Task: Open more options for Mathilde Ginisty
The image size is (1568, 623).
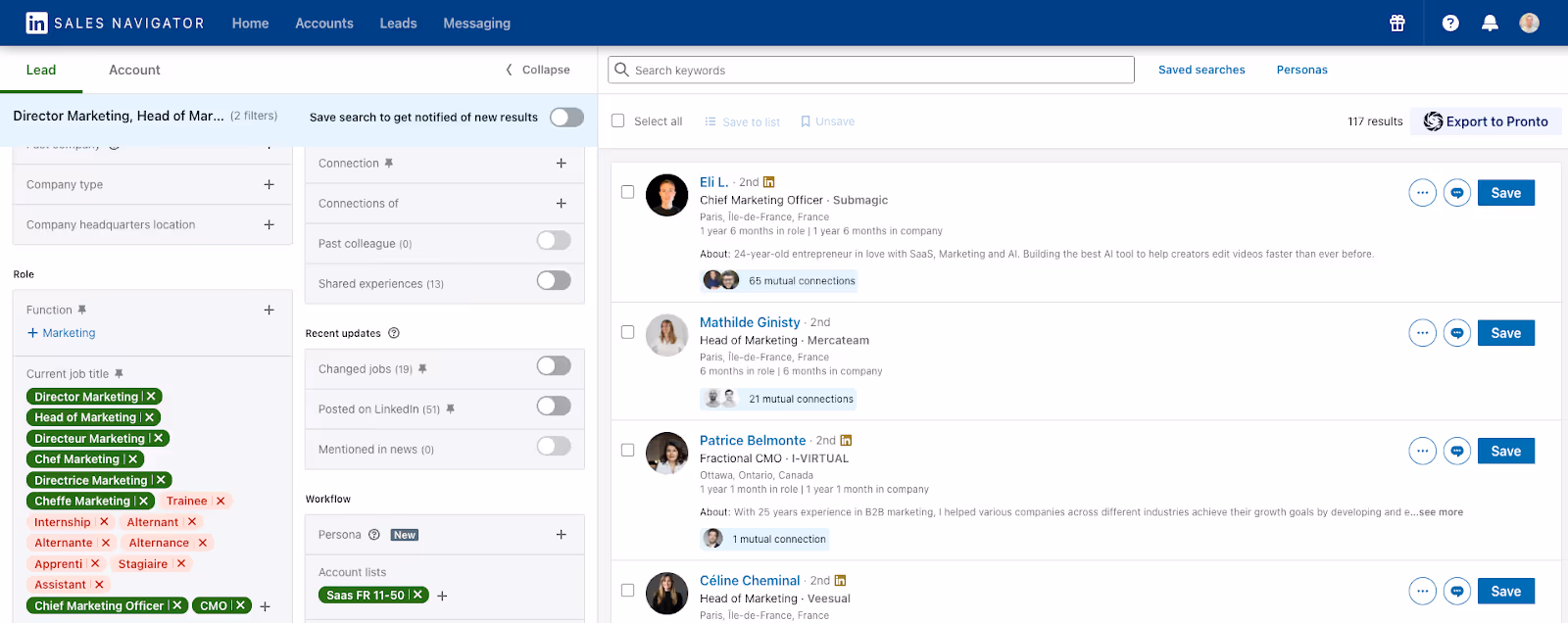Action: point(1422,333)
